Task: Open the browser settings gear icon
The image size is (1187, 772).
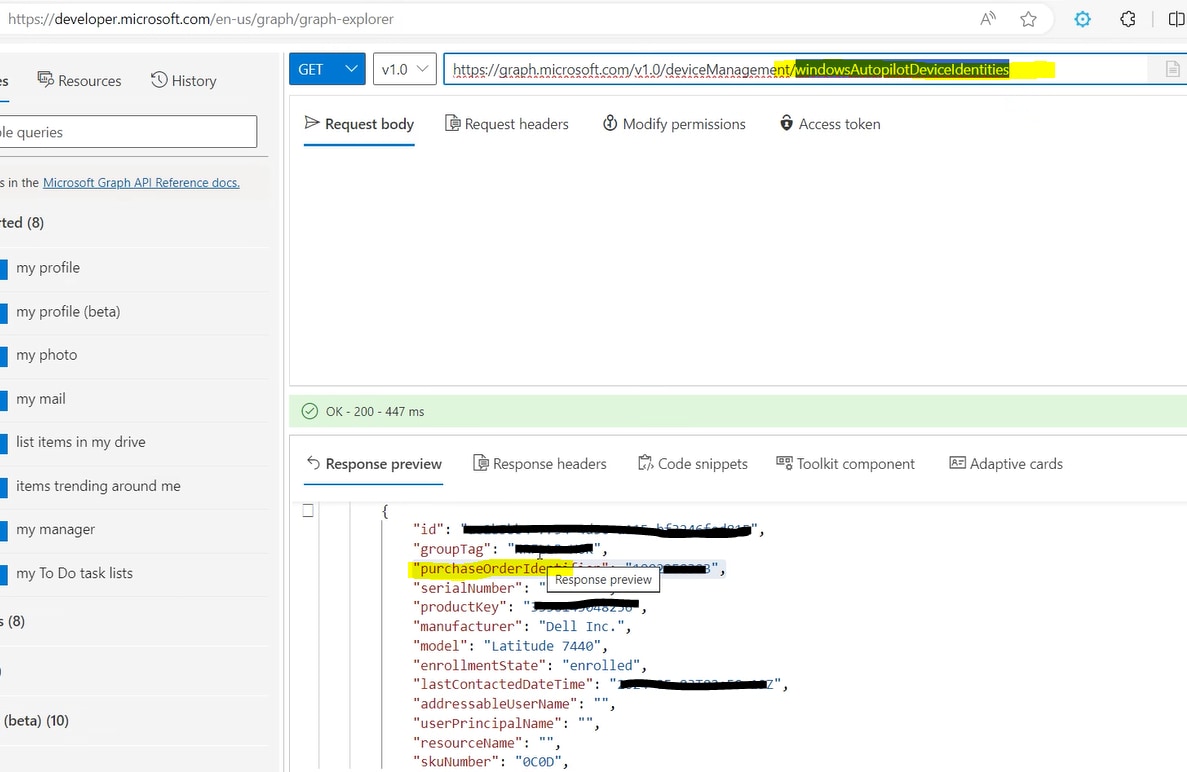Action: pyautogui.click(x=1082, y=18)
